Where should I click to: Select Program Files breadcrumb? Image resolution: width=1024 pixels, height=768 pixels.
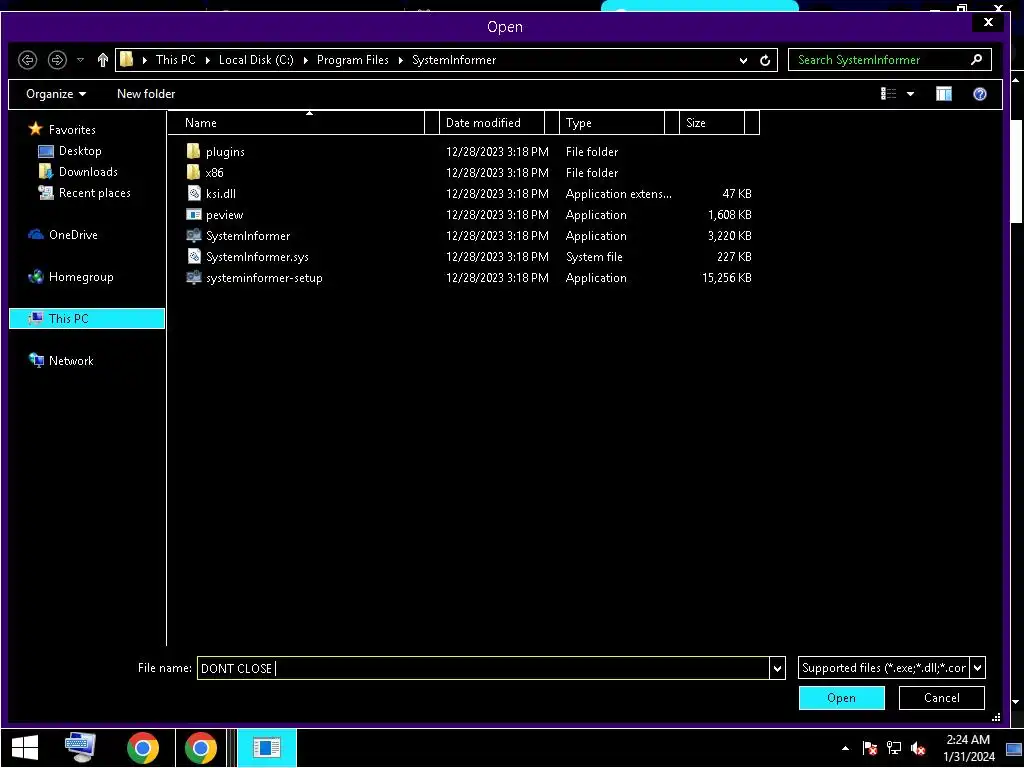[x=353, y=60]
